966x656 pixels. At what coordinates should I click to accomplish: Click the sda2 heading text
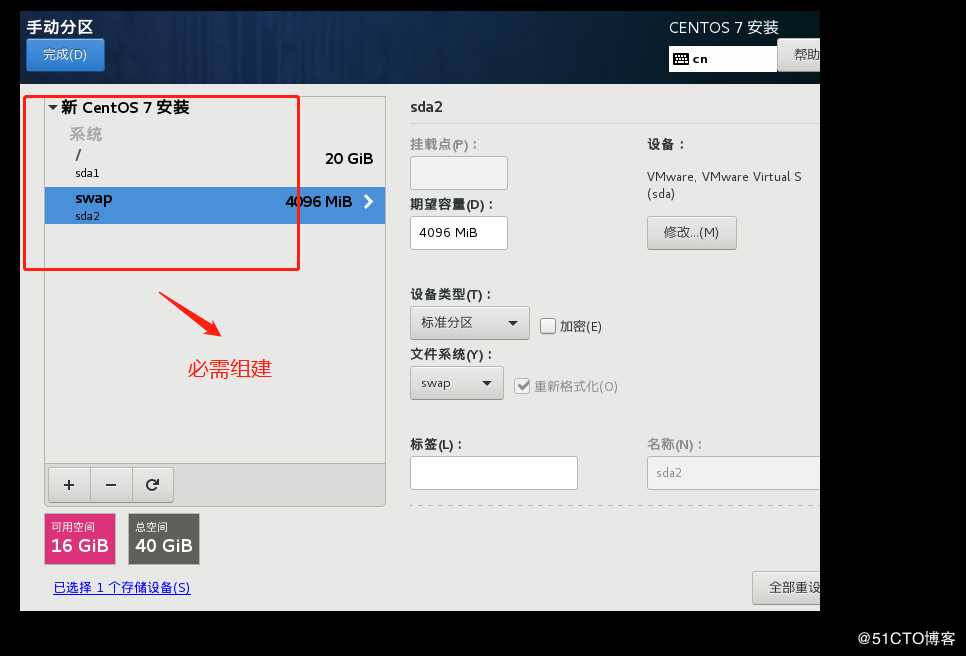point(426,107)
